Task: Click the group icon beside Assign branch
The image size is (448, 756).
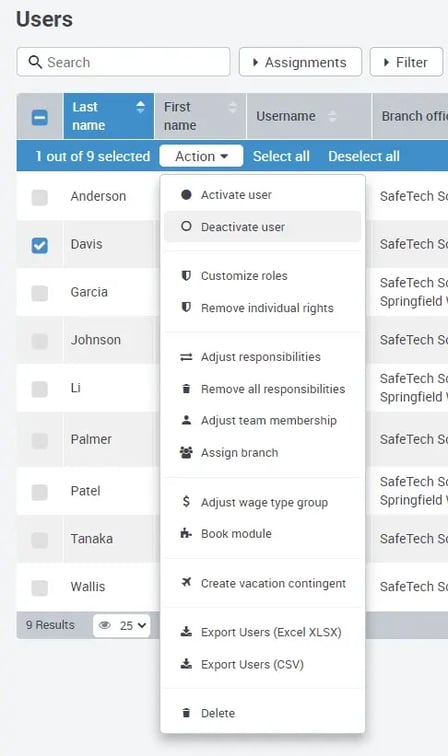Action: pyautogui.click(x=186, y=452)
